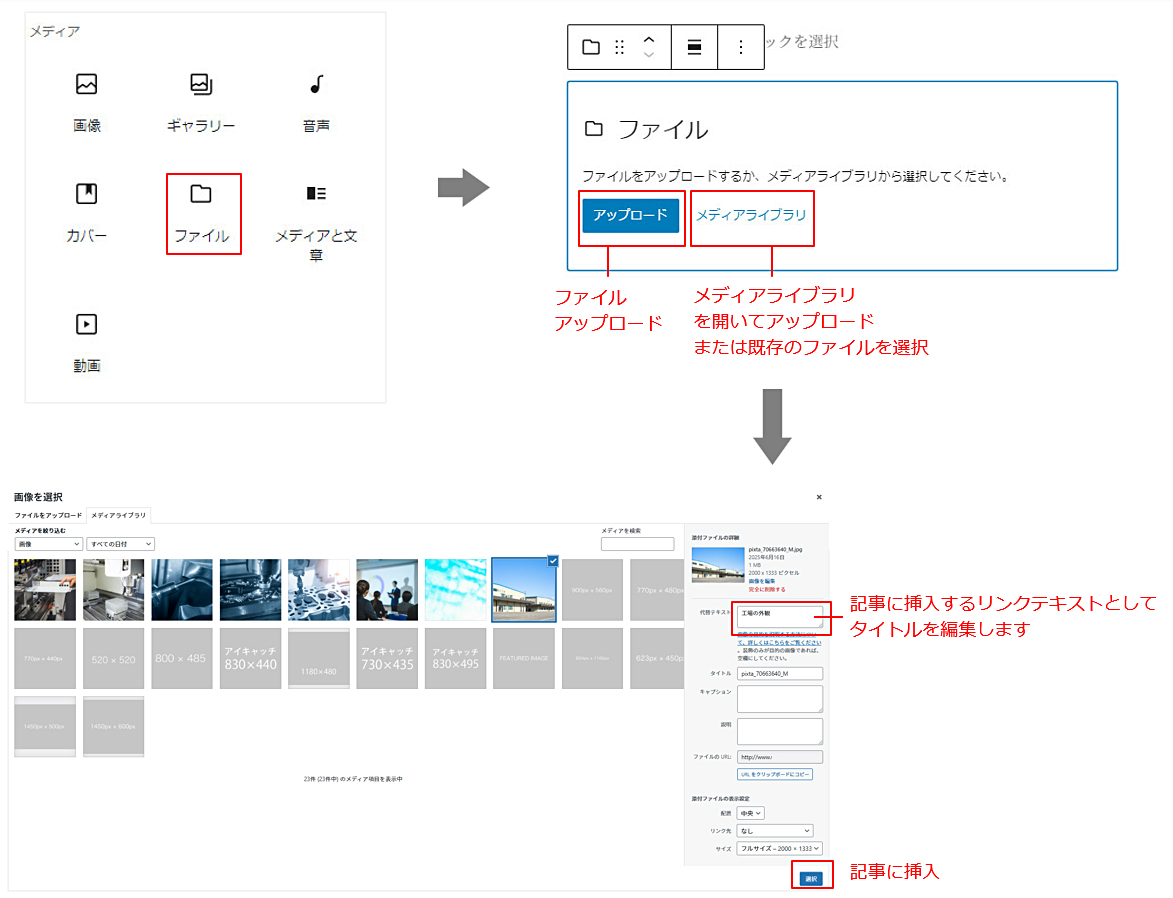Toggle the checkmark on selected warehouse thumbnail
This screenshot has width=1173, height=898.
coord(553,561)
